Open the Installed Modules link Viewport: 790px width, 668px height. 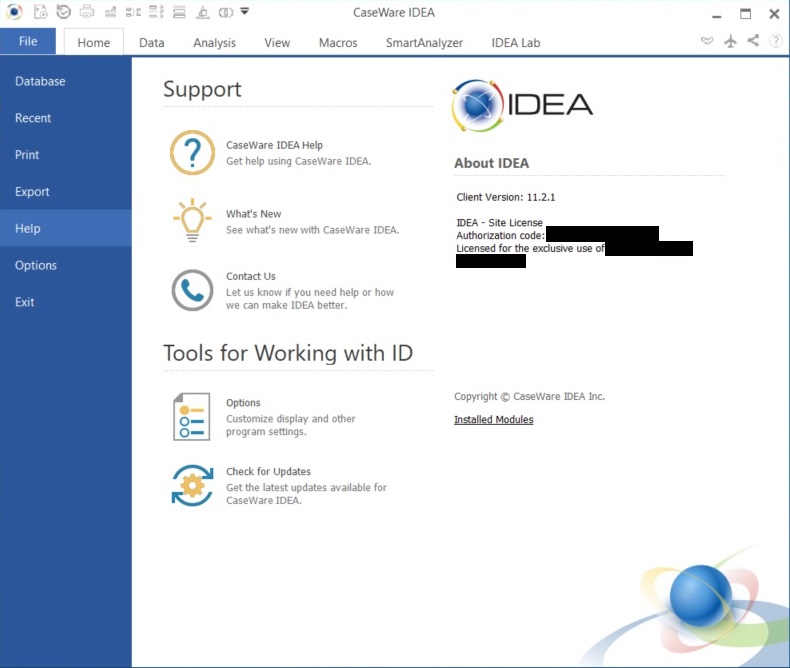493,420
